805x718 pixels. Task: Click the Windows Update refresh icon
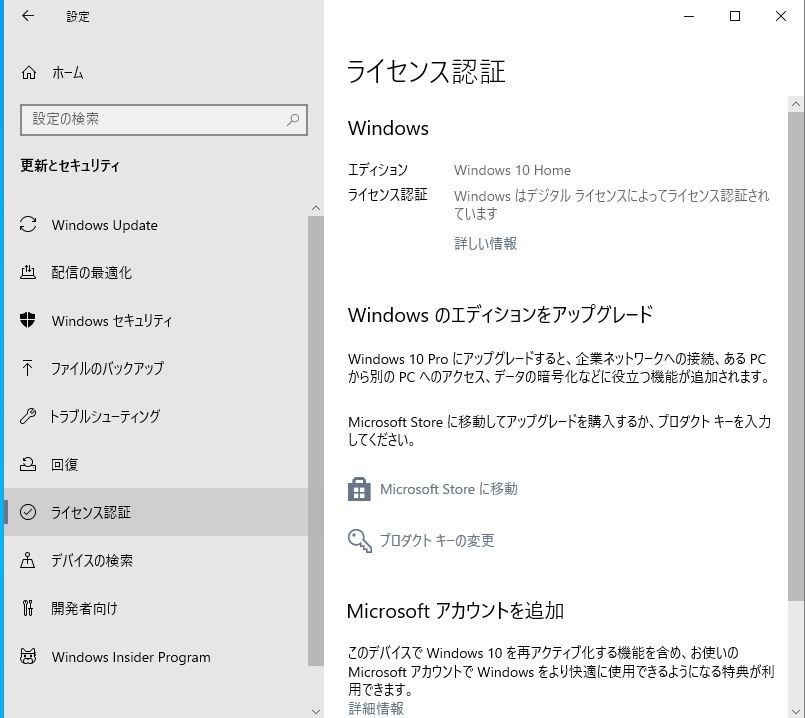(28, 224)
